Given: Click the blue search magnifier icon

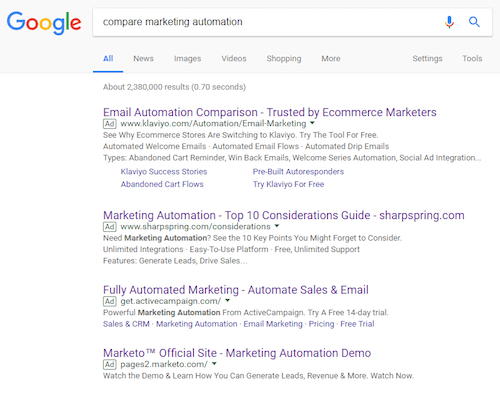Looking at the screenshot, I should coord(474,22).
